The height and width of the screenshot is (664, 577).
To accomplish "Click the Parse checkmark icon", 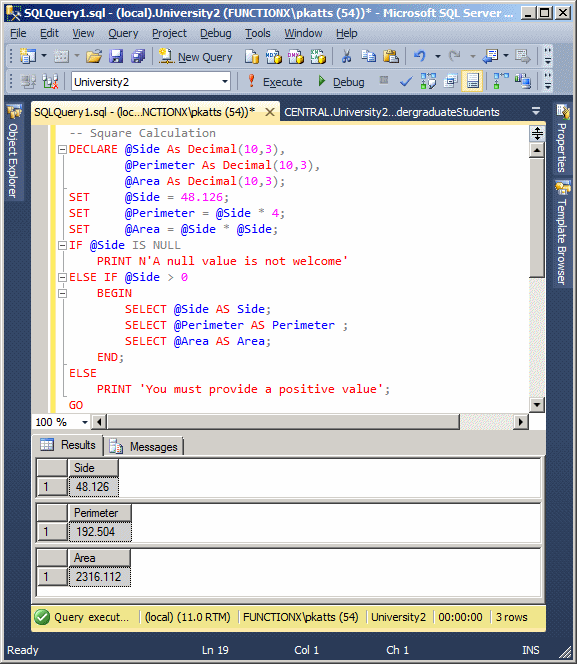I will (x=406, y=81).
